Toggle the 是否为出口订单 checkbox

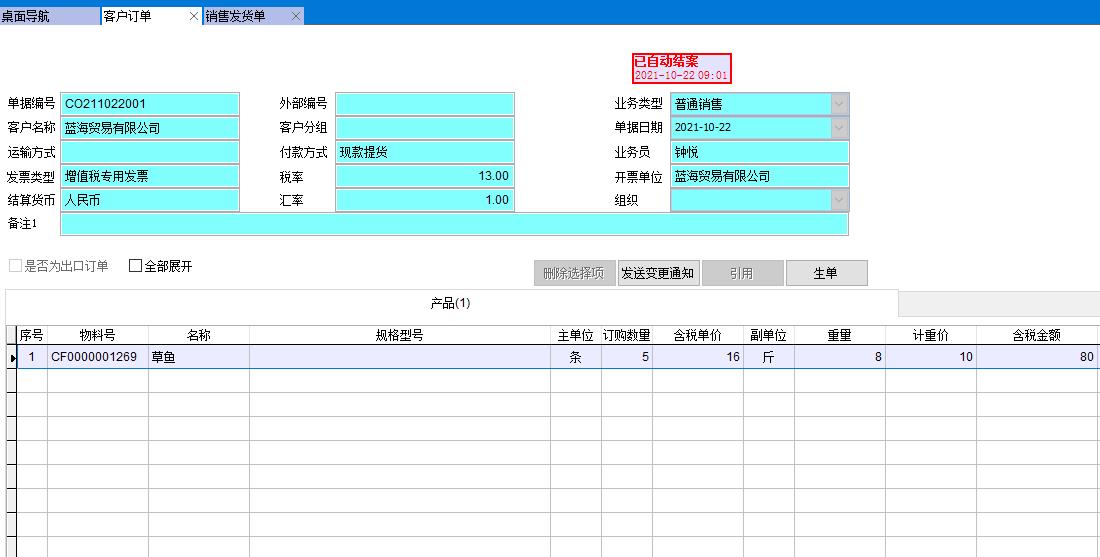click(15, 266)
